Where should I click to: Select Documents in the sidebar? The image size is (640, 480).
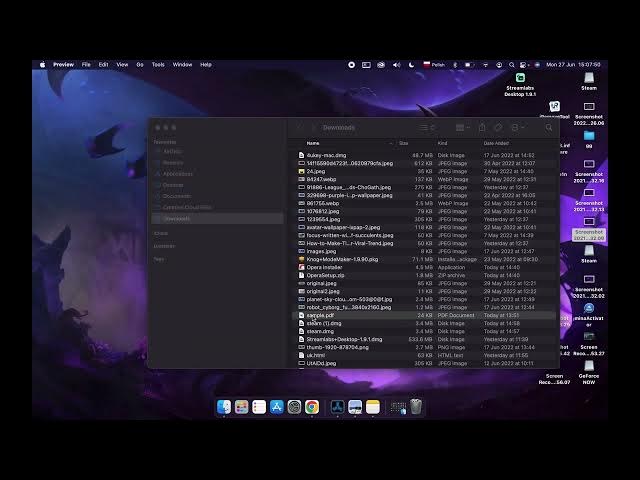tap(176, 196)
